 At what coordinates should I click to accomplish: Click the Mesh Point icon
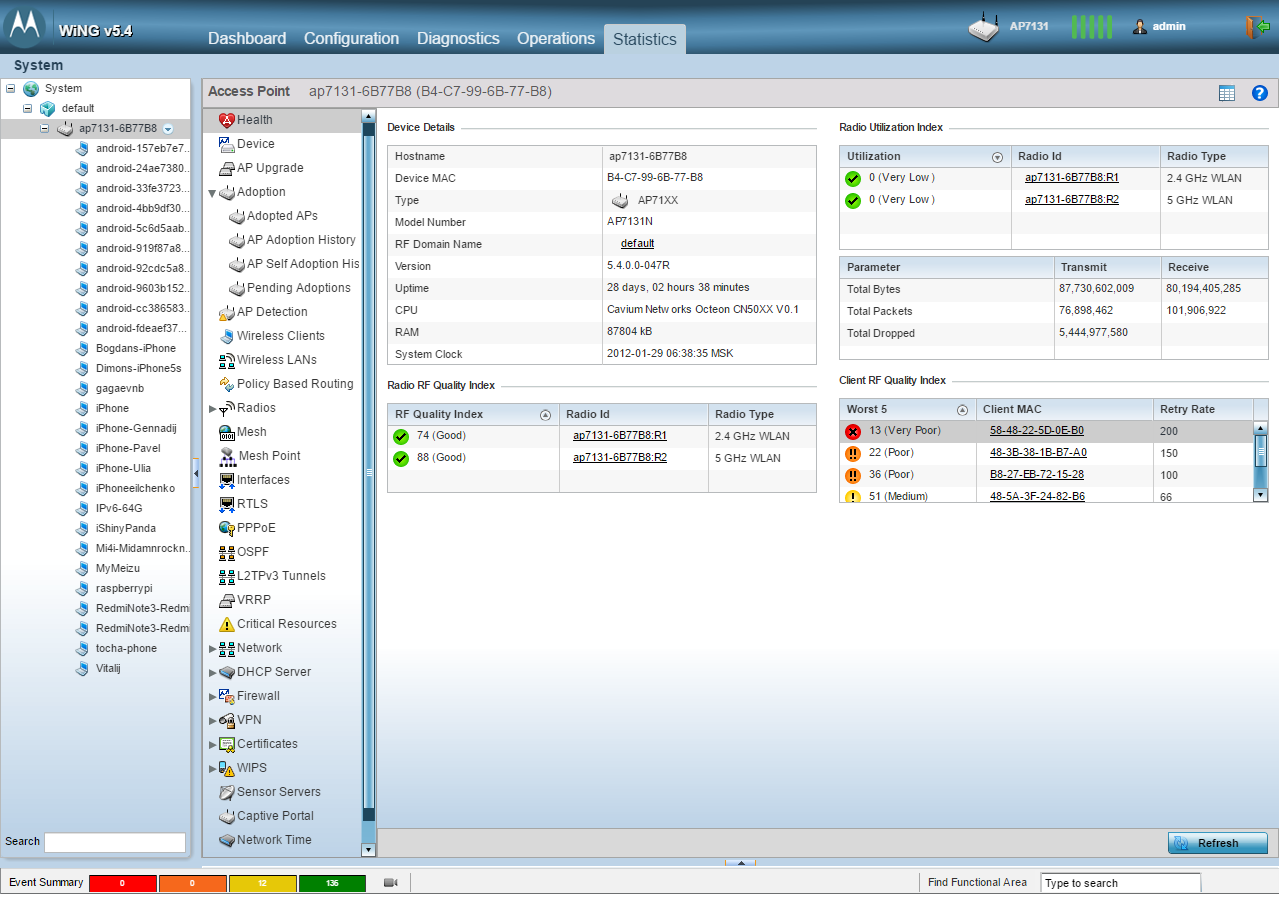coord(229,456)
